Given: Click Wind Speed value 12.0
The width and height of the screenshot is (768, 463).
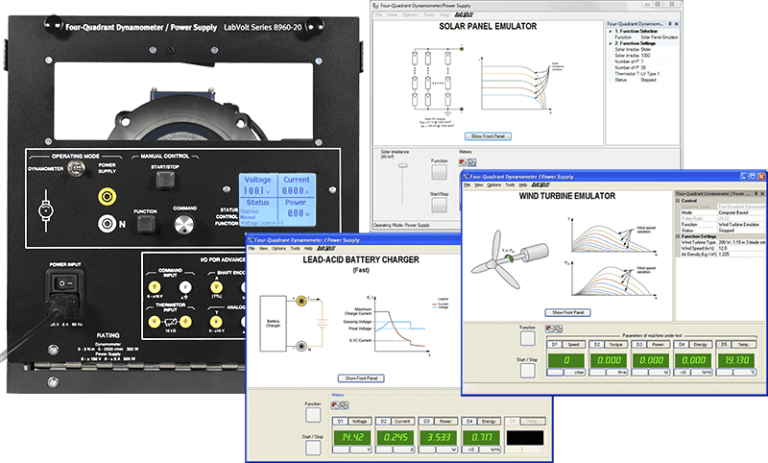Looking at the screenshot, I should [723, 248].
